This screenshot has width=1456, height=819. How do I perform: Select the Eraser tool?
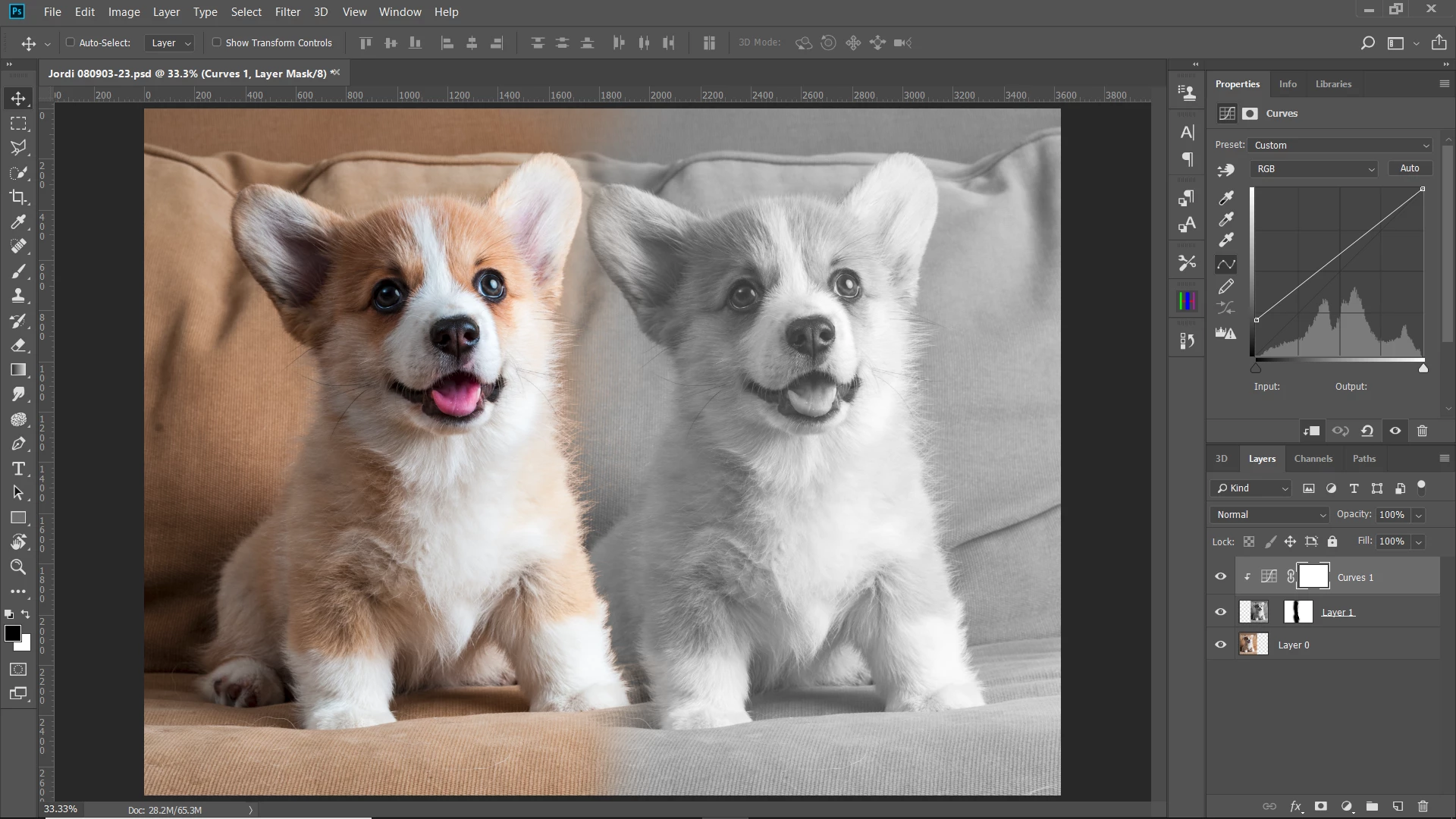click(18, 345)
